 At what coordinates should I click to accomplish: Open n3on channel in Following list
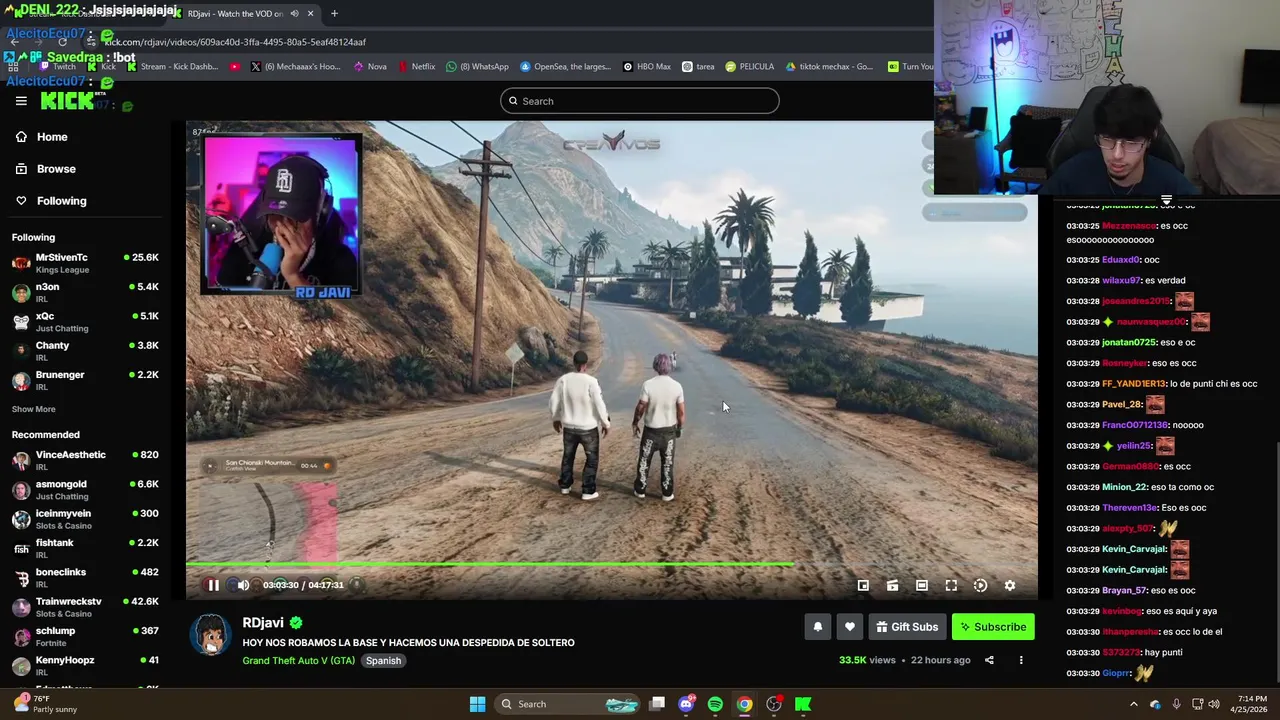(x=86, y=292)
